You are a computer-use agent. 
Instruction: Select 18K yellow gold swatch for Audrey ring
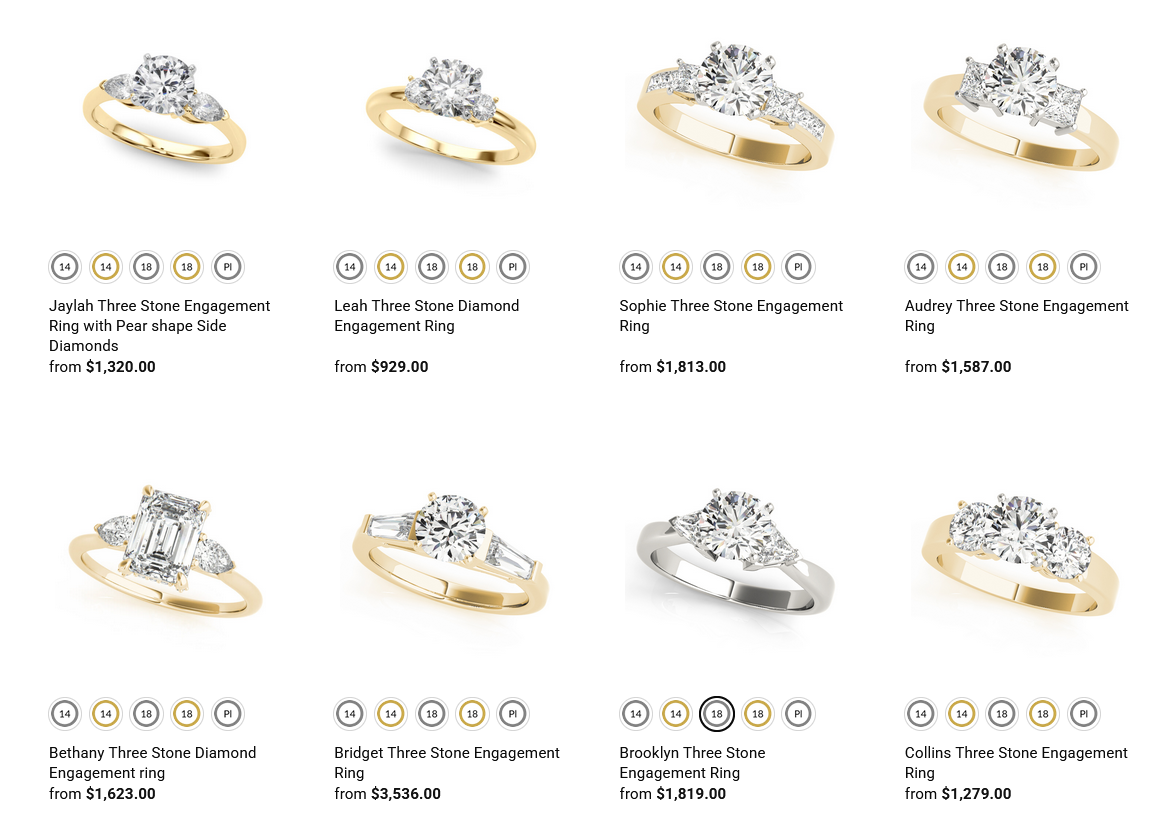(x=1042, y=266)
